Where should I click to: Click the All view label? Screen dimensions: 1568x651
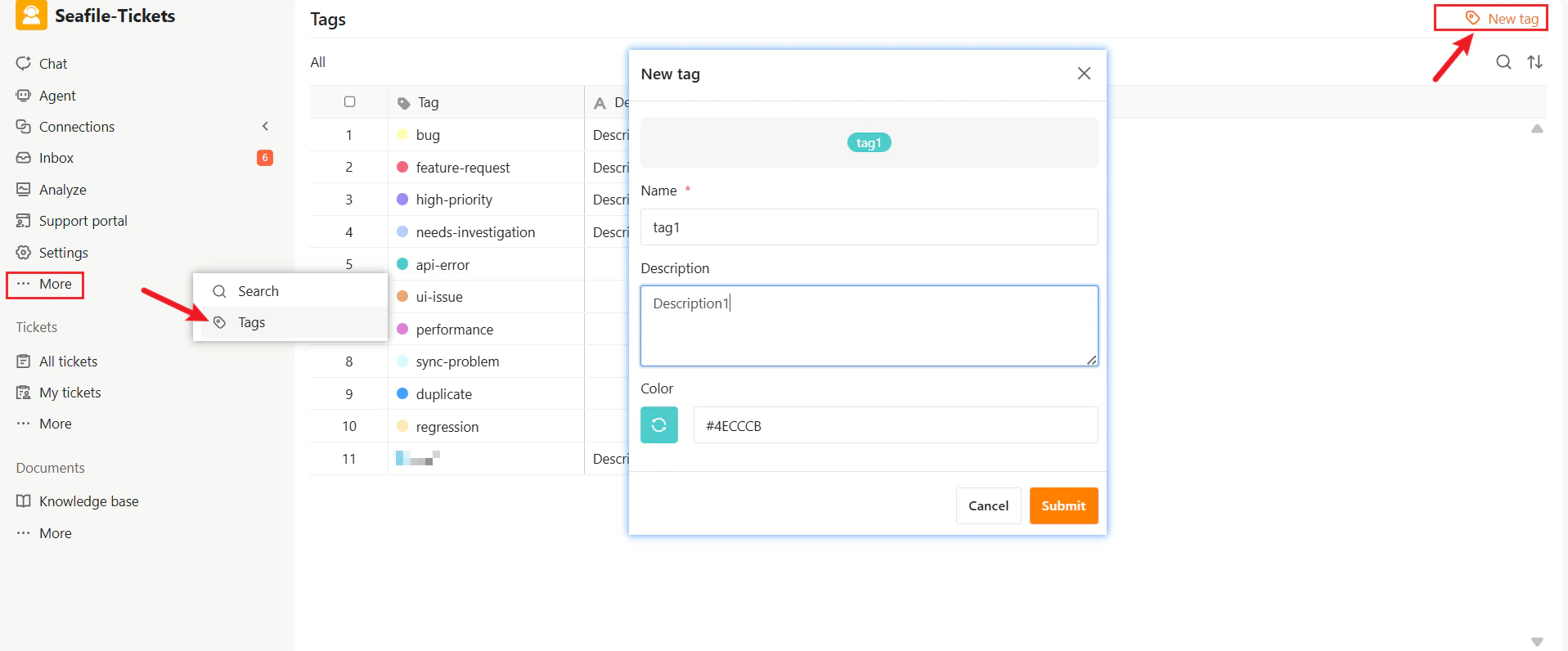click(x=317, y=62)
